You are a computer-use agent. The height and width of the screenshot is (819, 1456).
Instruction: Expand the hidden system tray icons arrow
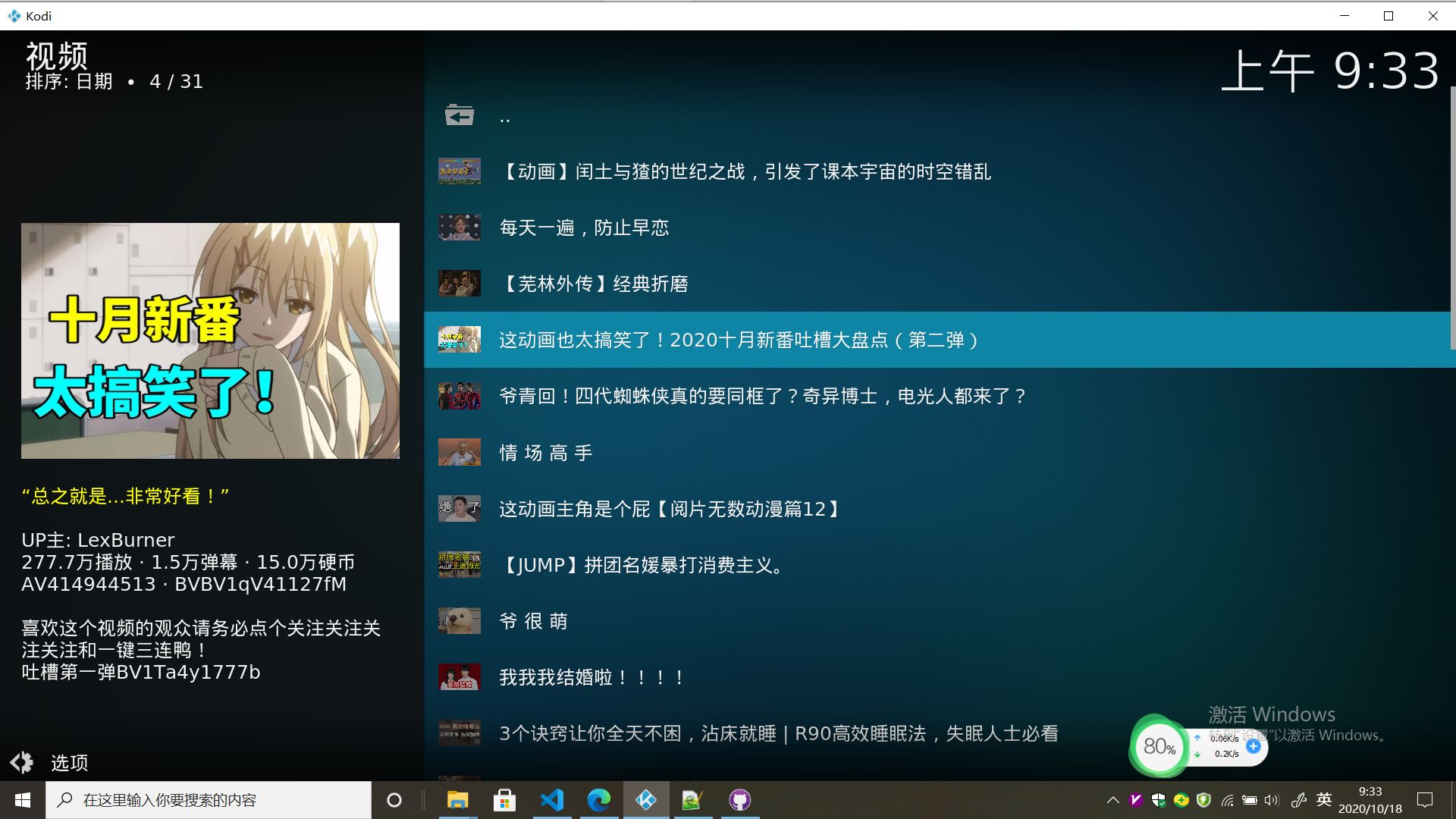1113,800
